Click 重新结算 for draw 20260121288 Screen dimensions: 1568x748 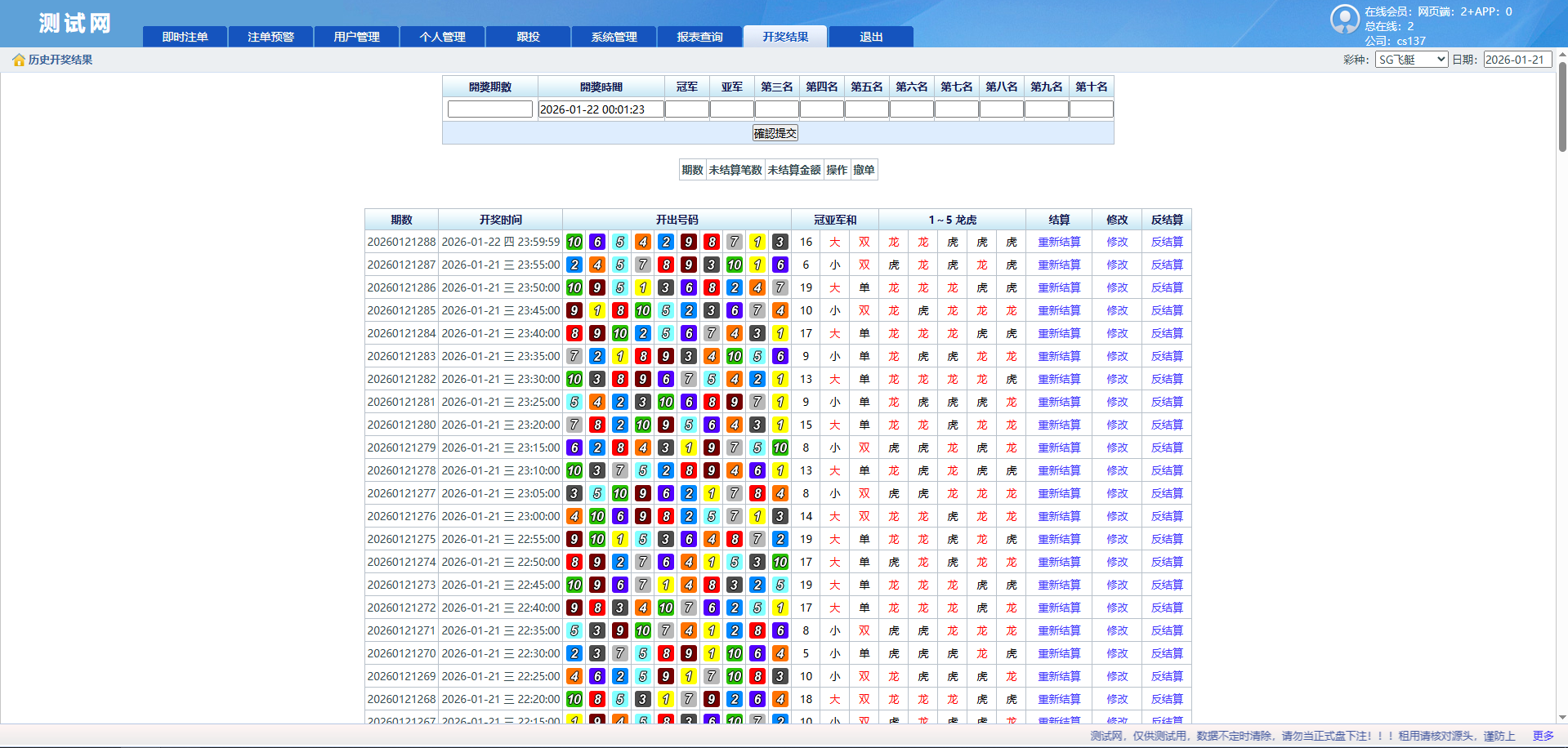(1059, 242)
